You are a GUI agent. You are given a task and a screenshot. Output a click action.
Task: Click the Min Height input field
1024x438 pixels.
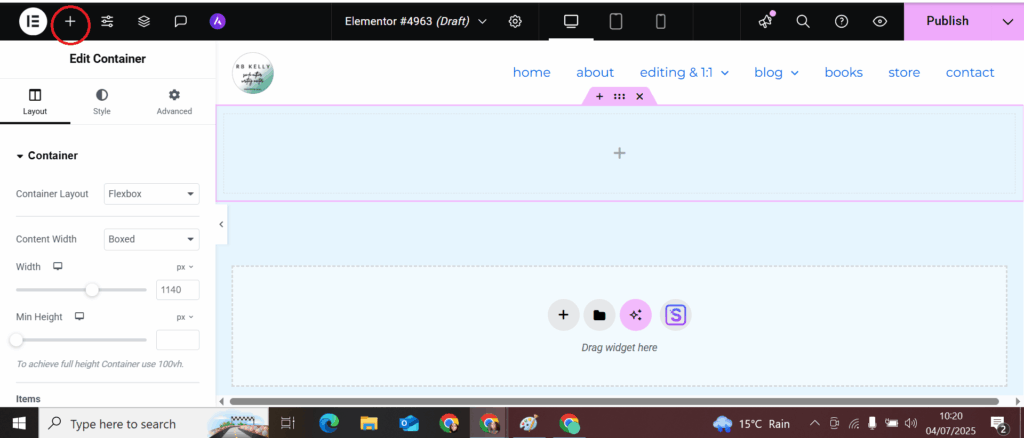[x=178, y=340]
